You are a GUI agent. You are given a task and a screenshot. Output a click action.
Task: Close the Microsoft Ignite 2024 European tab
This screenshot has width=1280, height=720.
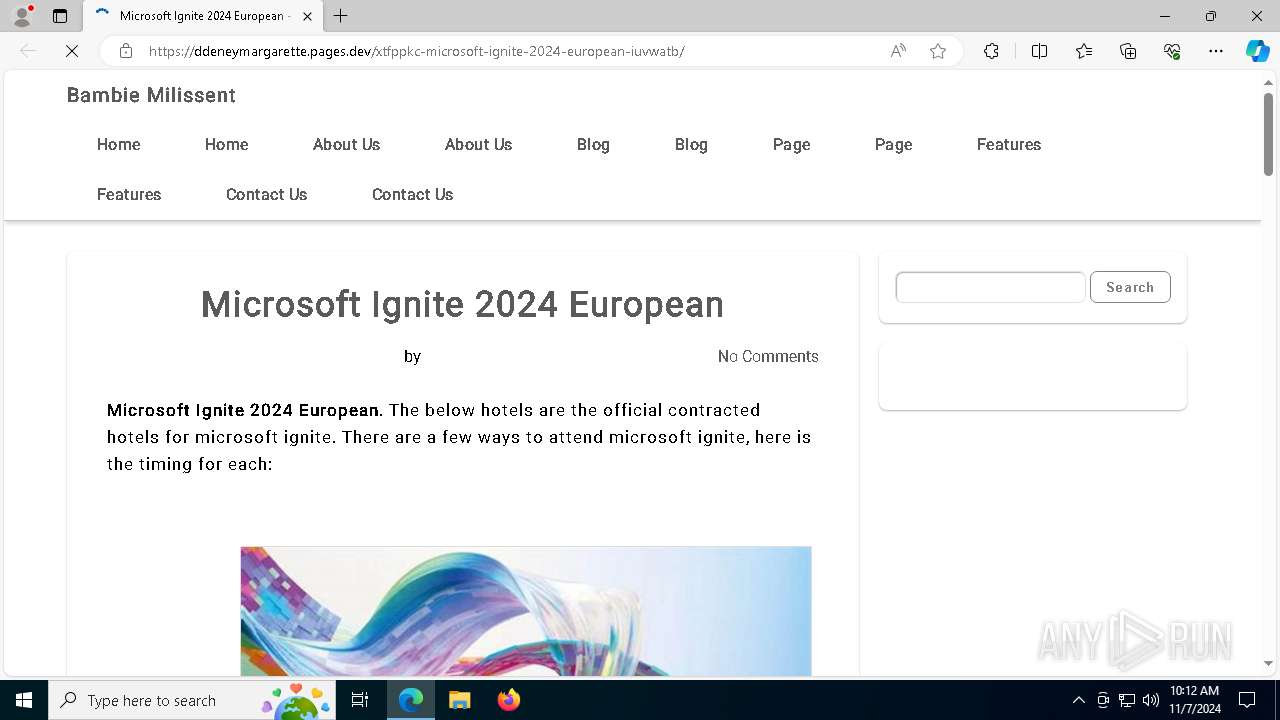[x=307, y=16]
